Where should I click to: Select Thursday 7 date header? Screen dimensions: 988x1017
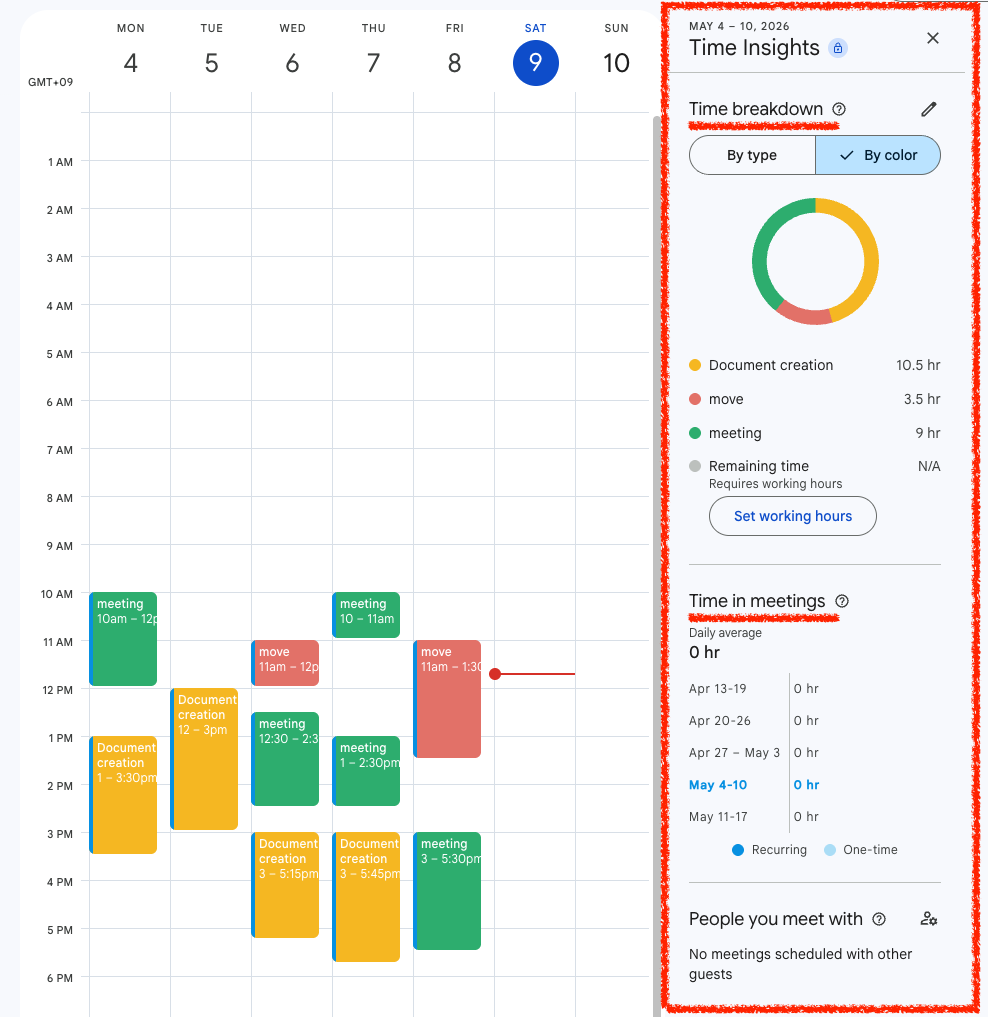pyautogui.click(x=373, y=63)
